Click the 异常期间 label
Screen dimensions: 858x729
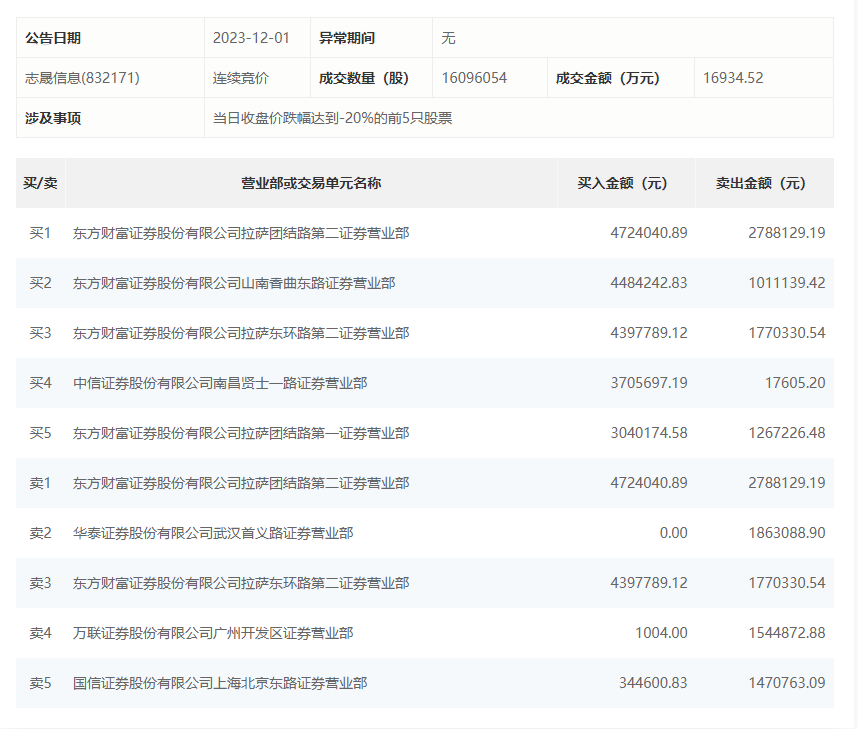347,38
